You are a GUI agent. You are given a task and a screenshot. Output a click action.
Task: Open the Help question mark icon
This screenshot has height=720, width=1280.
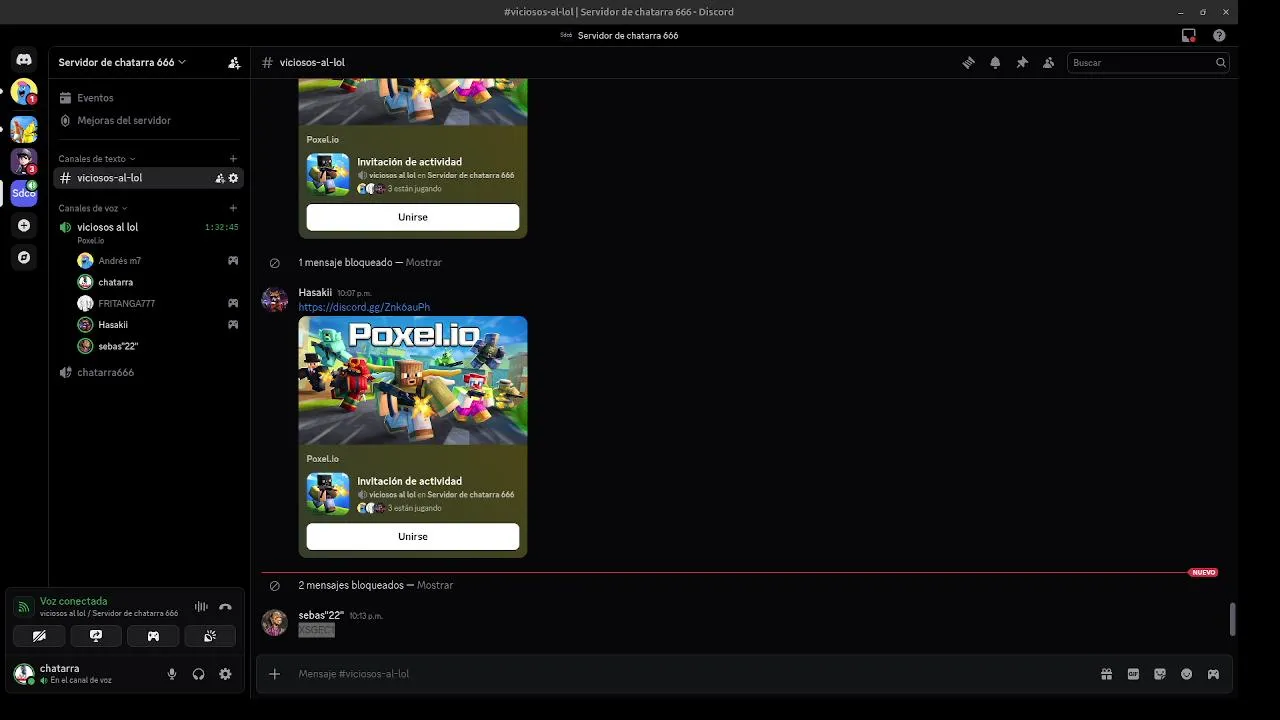point(1219,35)
